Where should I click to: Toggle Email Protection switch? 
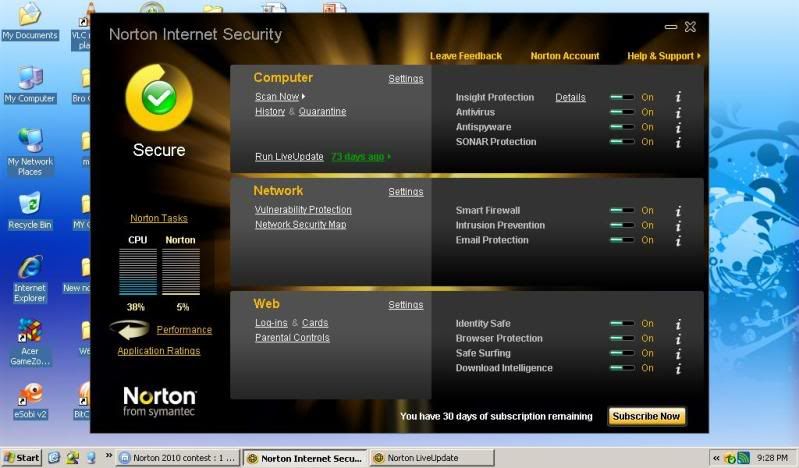(x=622, y=240)
